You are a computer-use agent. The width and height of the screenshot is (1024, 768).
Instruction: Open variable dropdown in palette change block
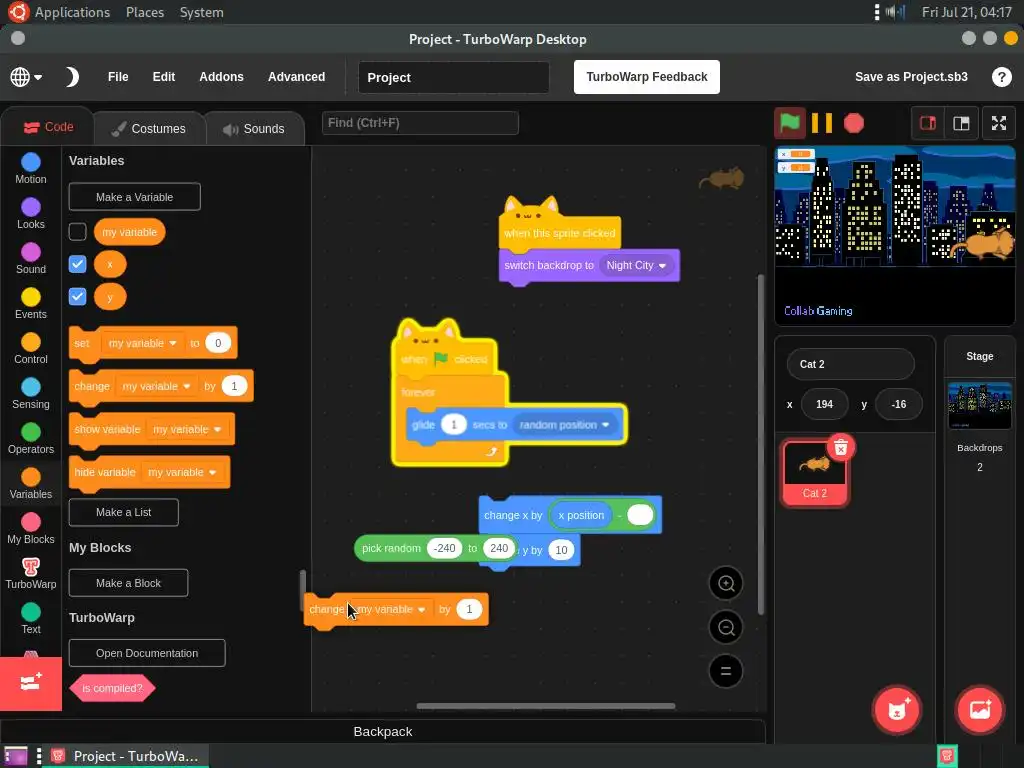156,386
